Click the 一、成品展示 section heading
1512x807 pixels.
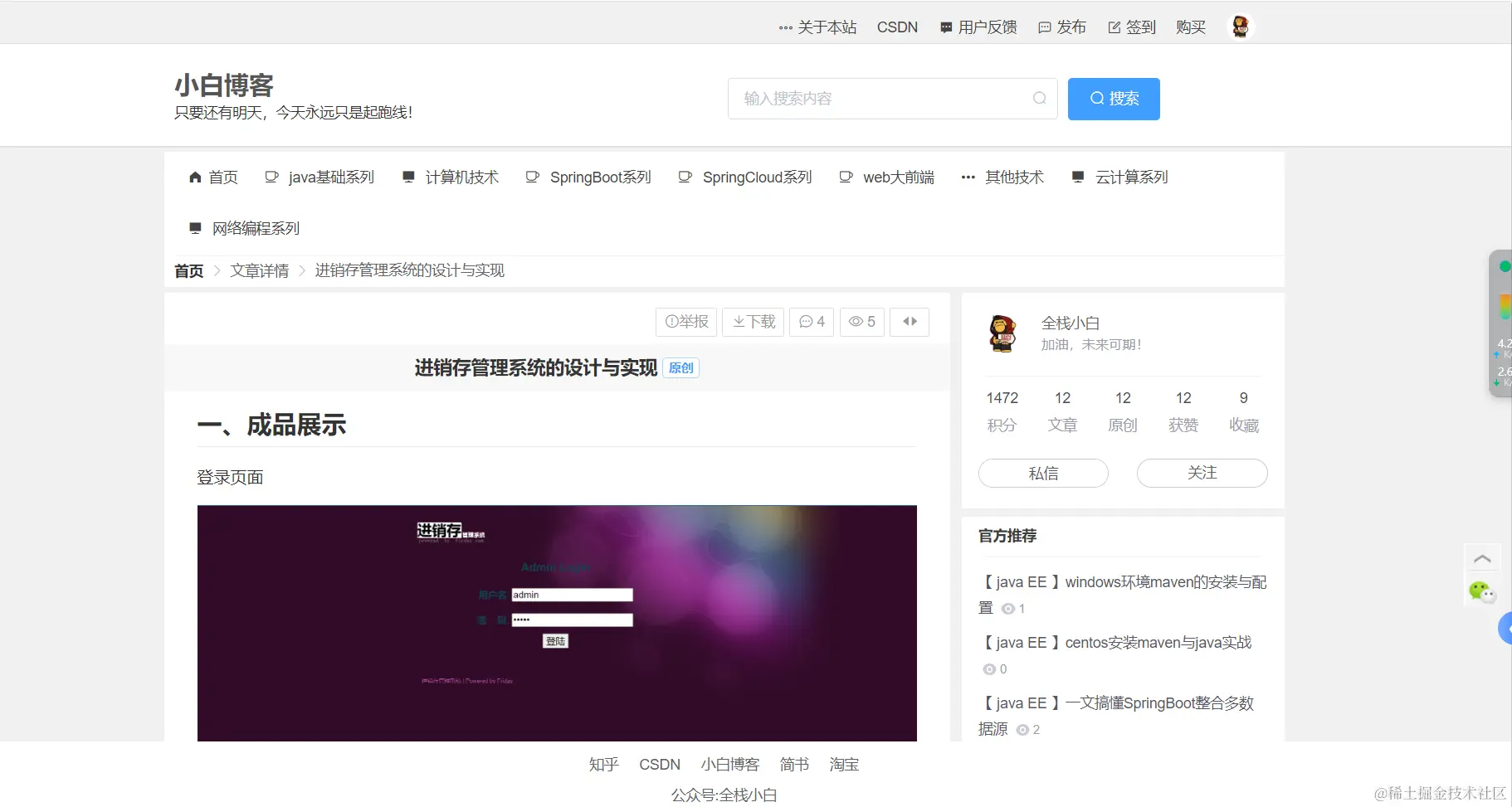pos(271,425)
